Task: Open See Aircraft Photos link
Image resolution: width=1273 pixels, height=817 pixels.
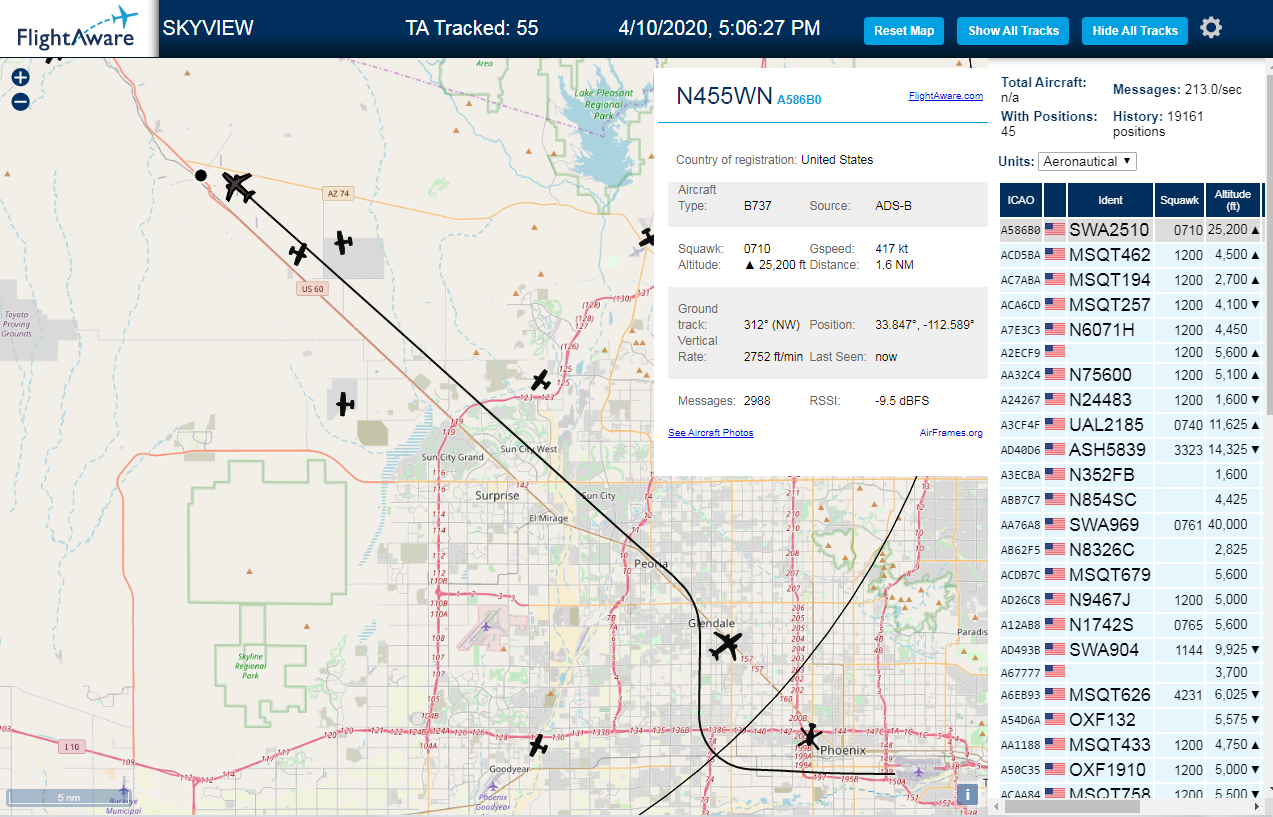Action: tap(710, 432)
